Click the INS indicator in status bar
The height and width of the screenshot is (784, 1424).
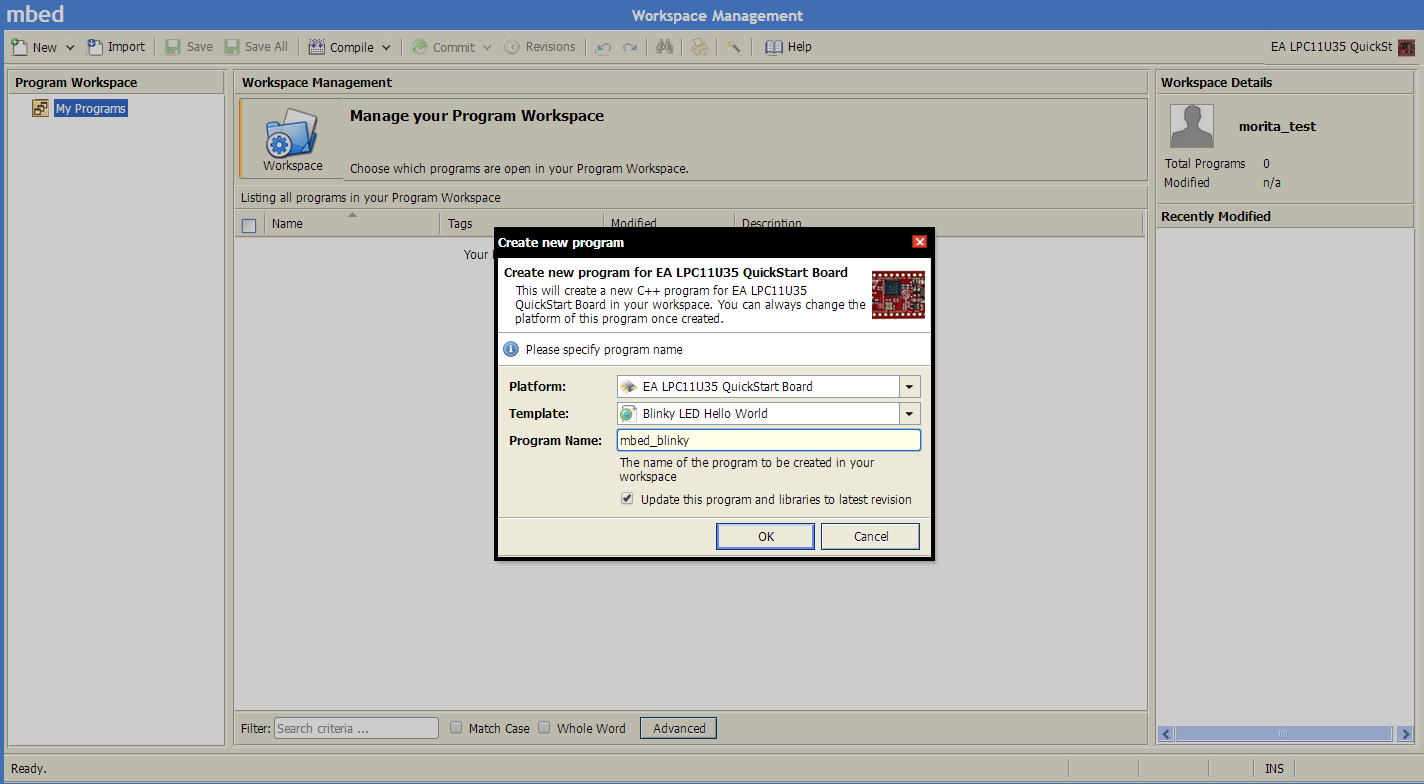click(x=1274, y=768)
